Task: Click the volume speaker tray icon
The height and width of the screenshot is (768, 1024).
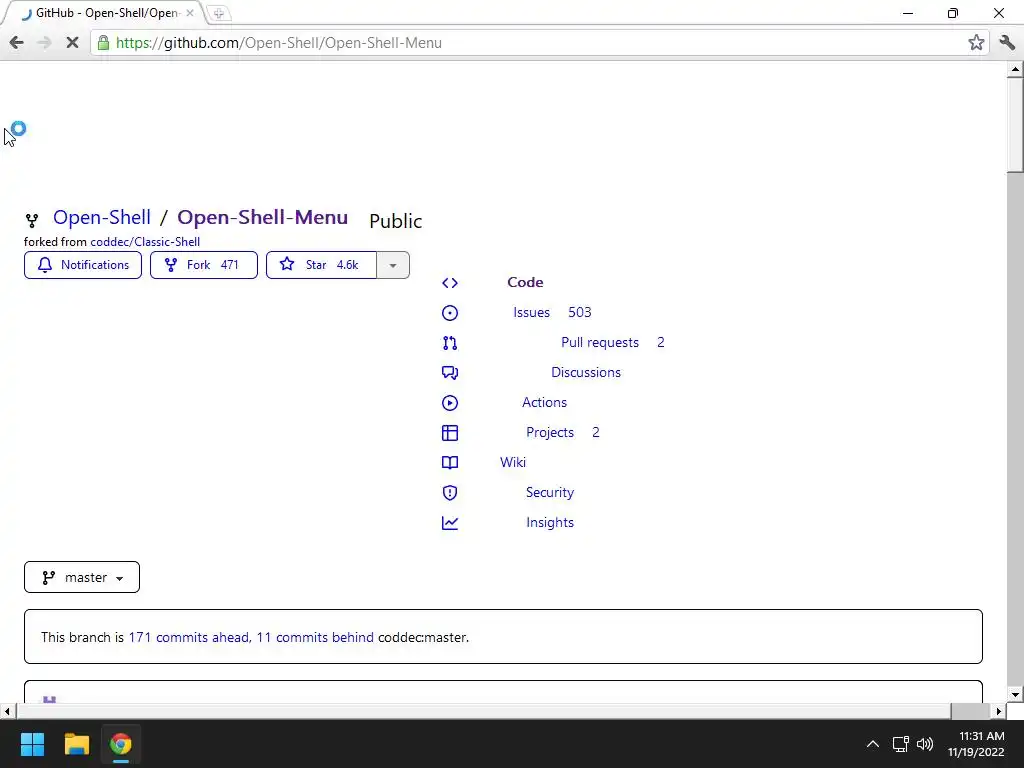Action: pos(925,744)
